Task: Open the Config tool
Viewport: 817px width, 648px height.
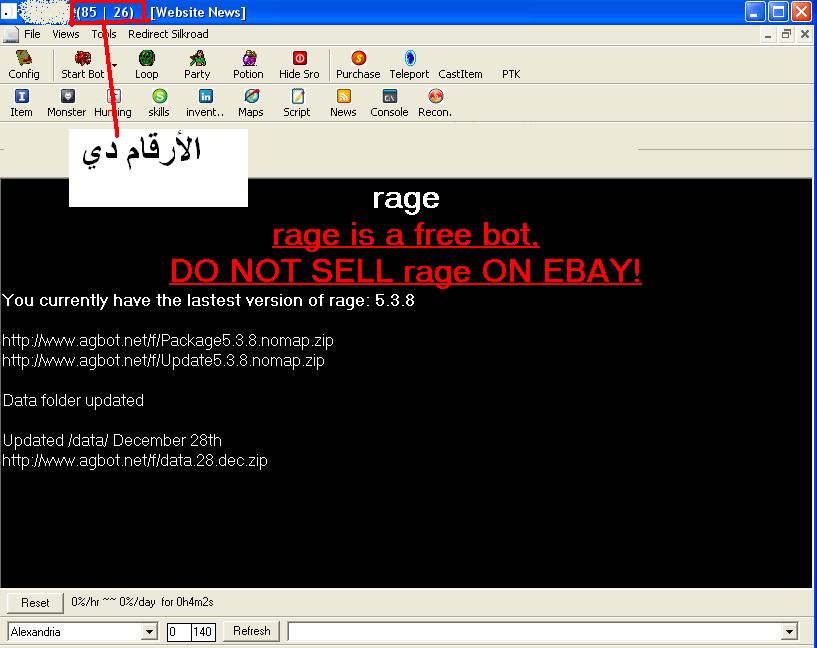Action: coord(23,65)
